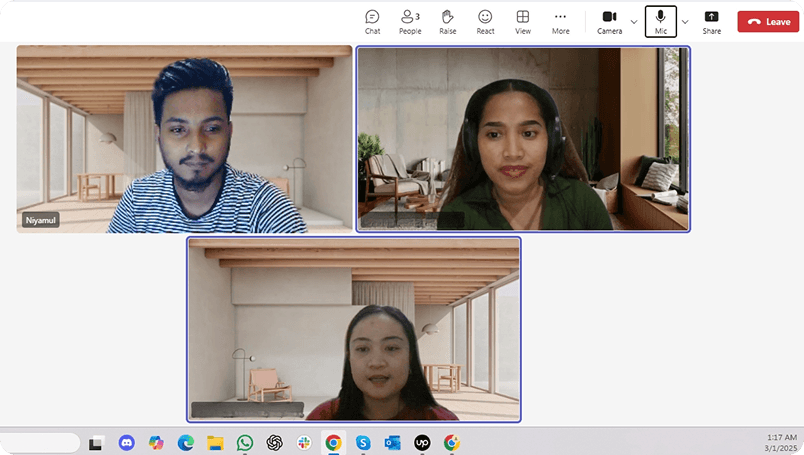
Task: Open Skype from the taskbar
Action: pos(363,442)
